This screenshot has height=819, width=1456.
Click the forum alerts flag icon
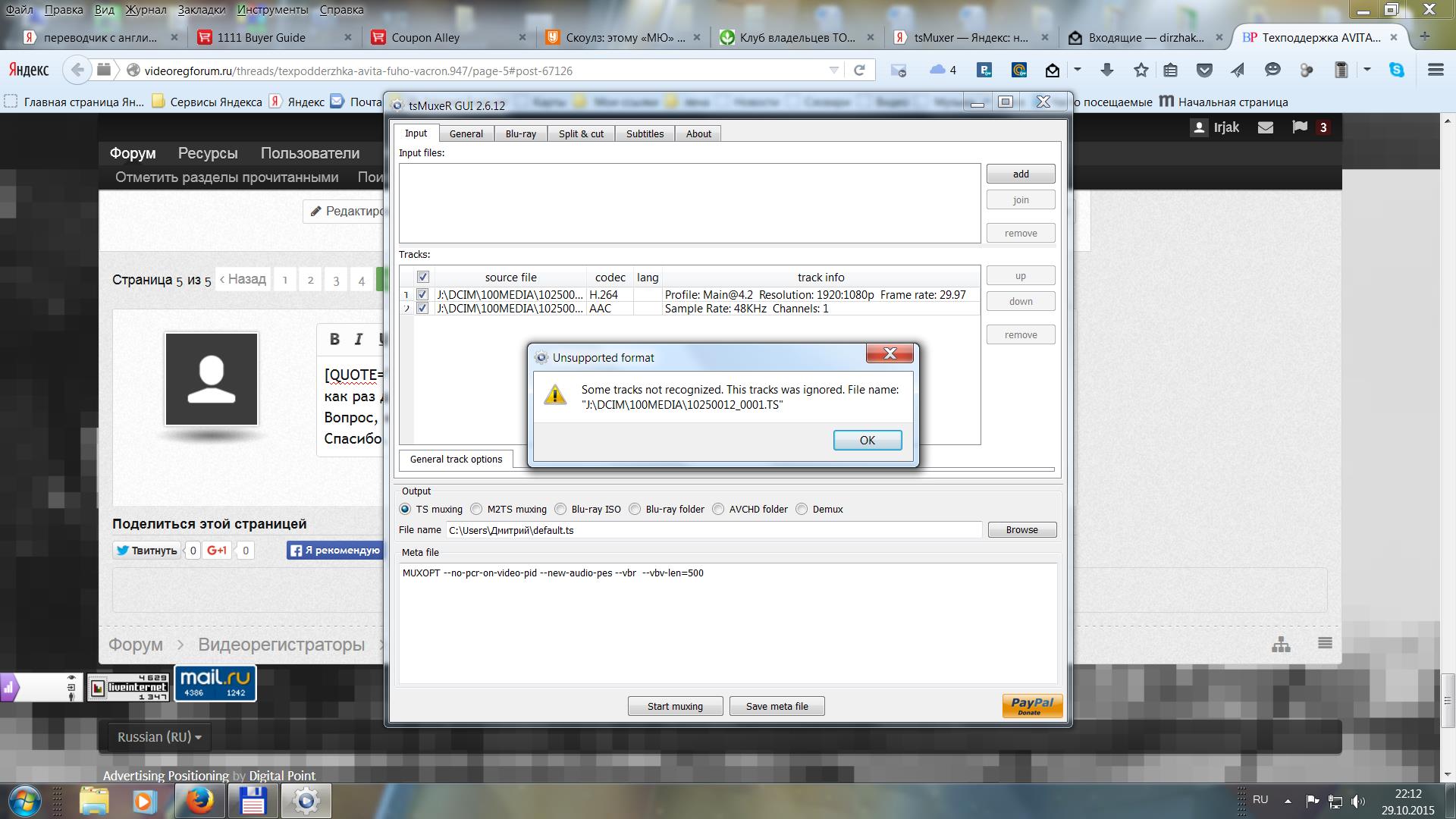(1300, 127)
